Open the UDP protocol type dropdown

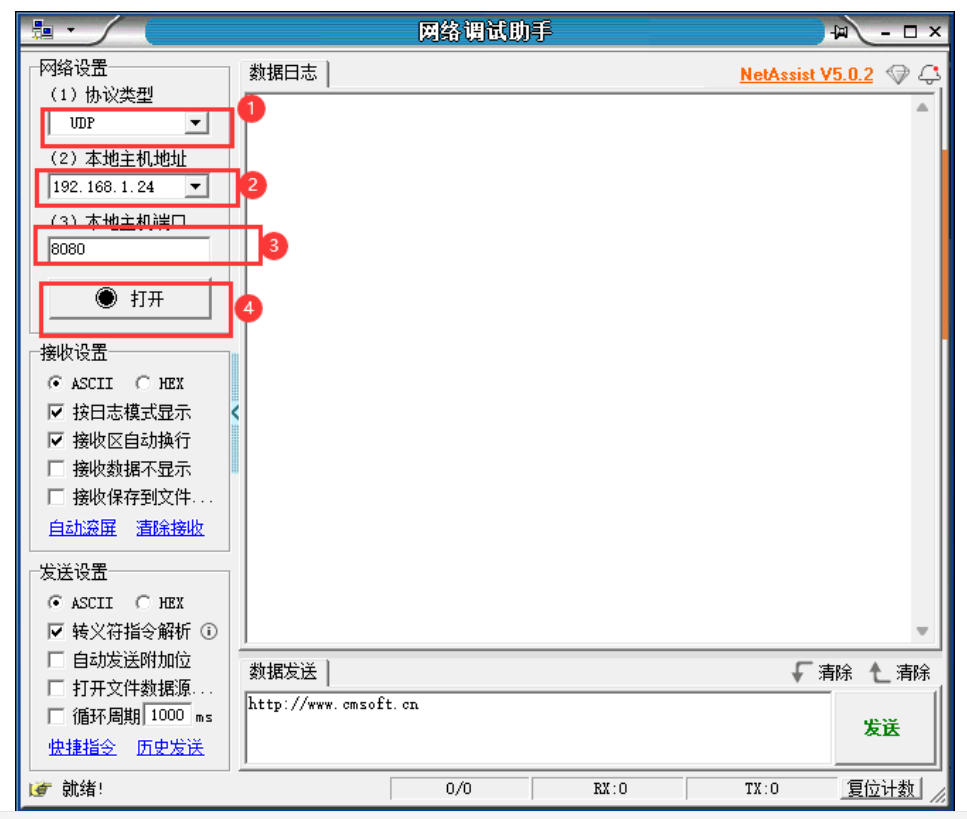[195, 123]
